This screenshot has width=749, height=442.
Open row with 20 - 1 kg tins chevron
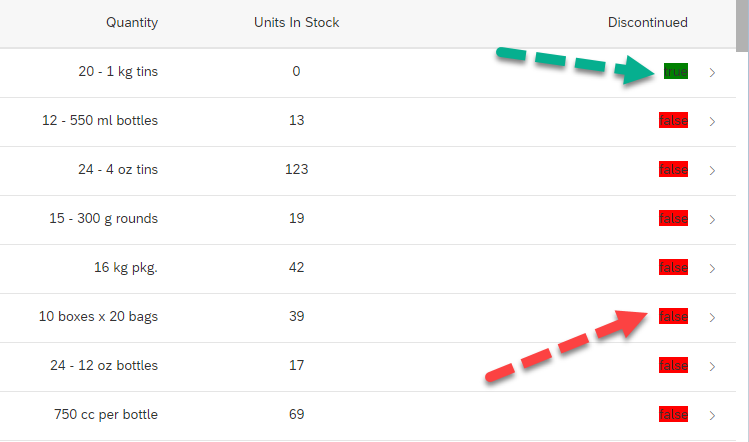pyautogui.click(x=712, y=72)
